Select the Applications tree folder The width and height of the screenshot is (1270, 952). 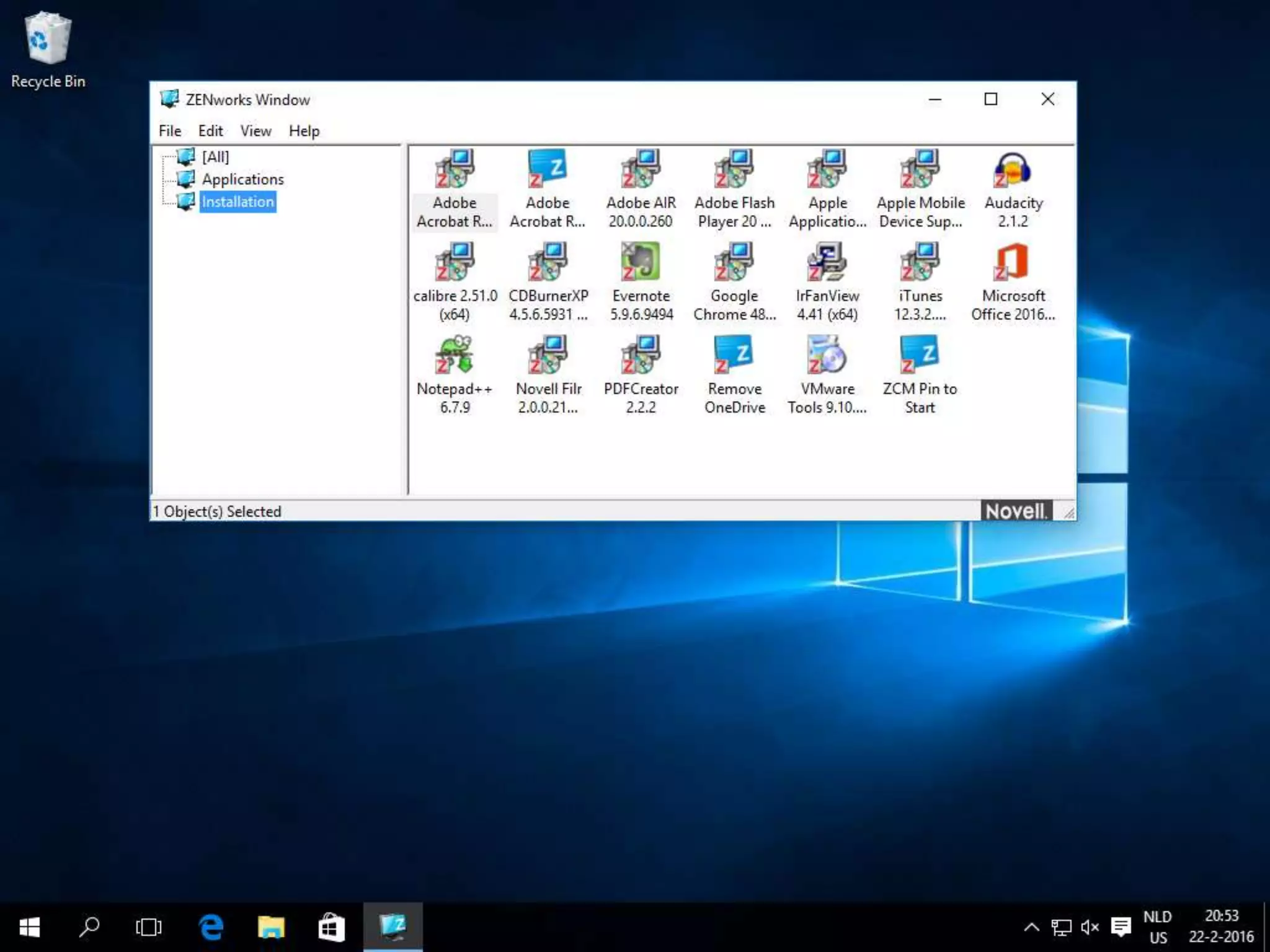pyautogui.click(x=242, y=179)
